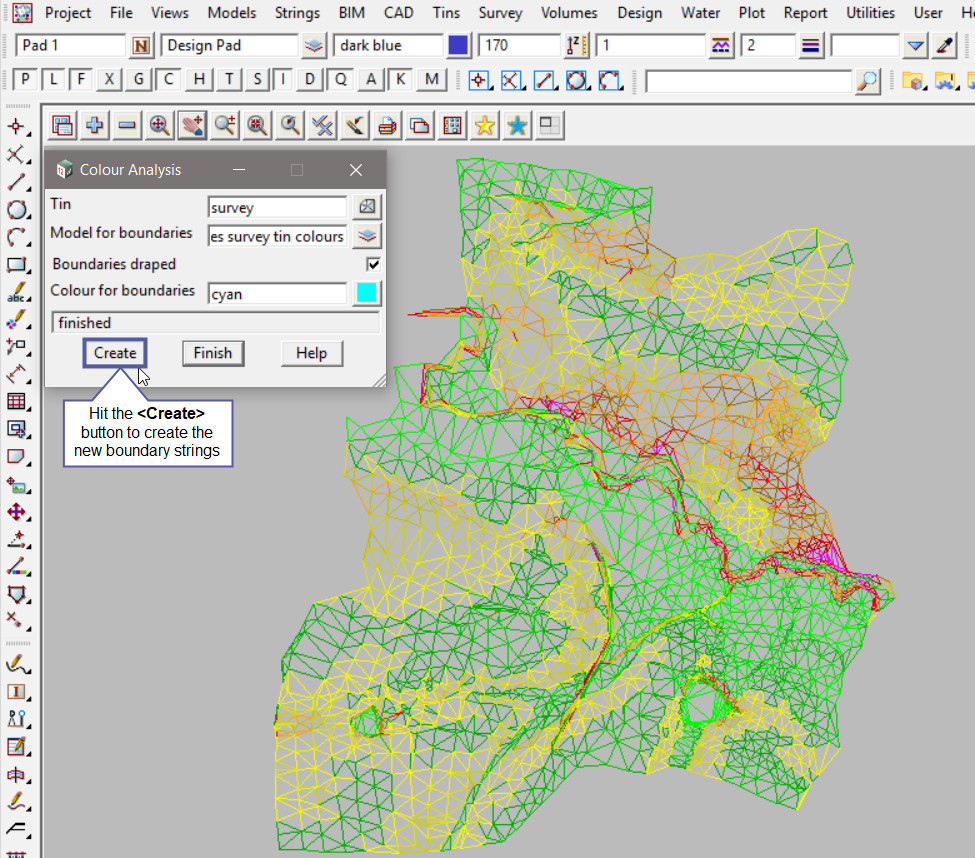The width and height of the screenshot is (975, 858).
Task: Click the printer plot icon
Action: (x=387, y=125)
